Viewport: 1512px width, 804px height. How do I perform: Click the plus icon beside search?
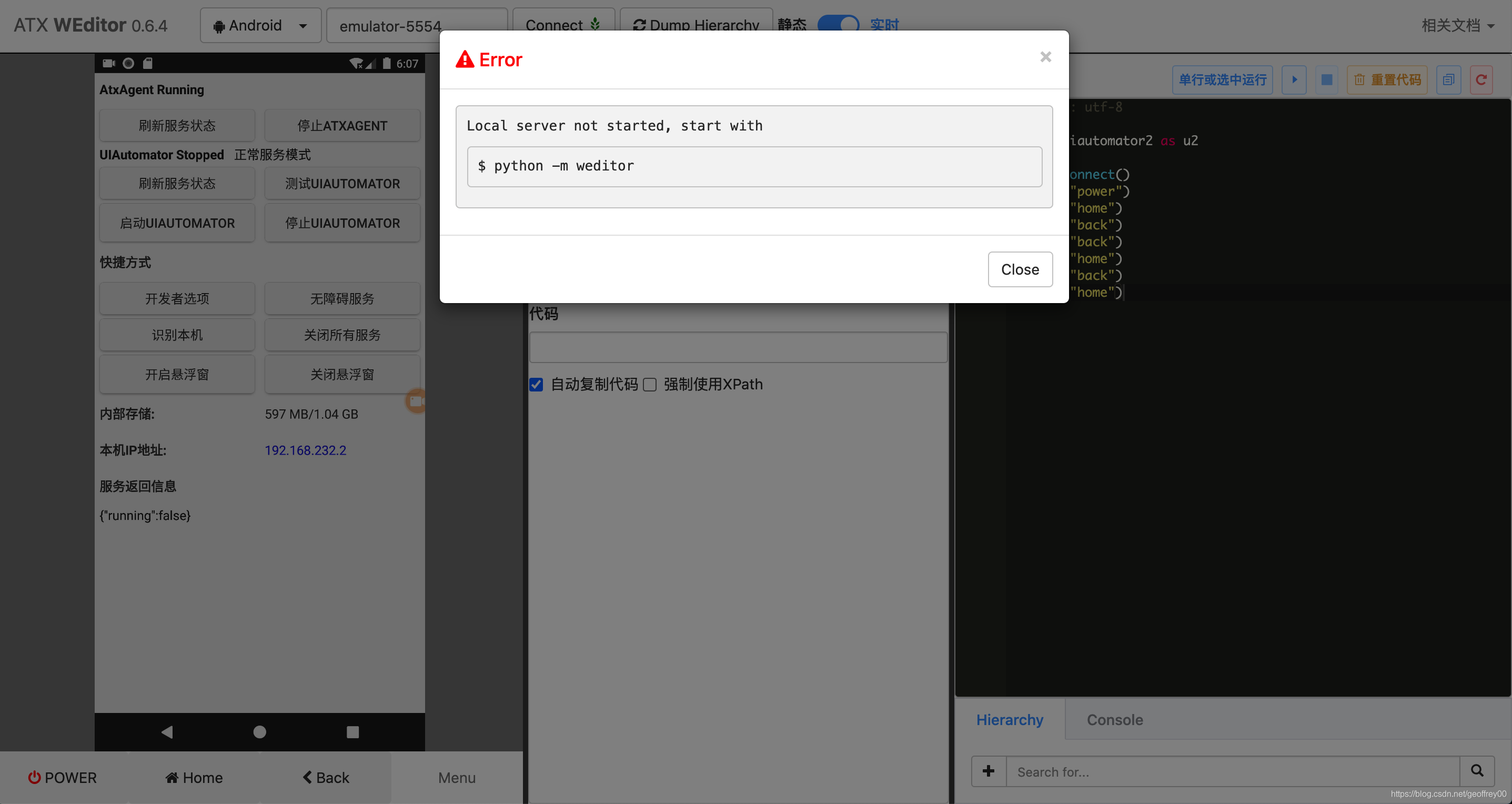[x=989, y=771]
